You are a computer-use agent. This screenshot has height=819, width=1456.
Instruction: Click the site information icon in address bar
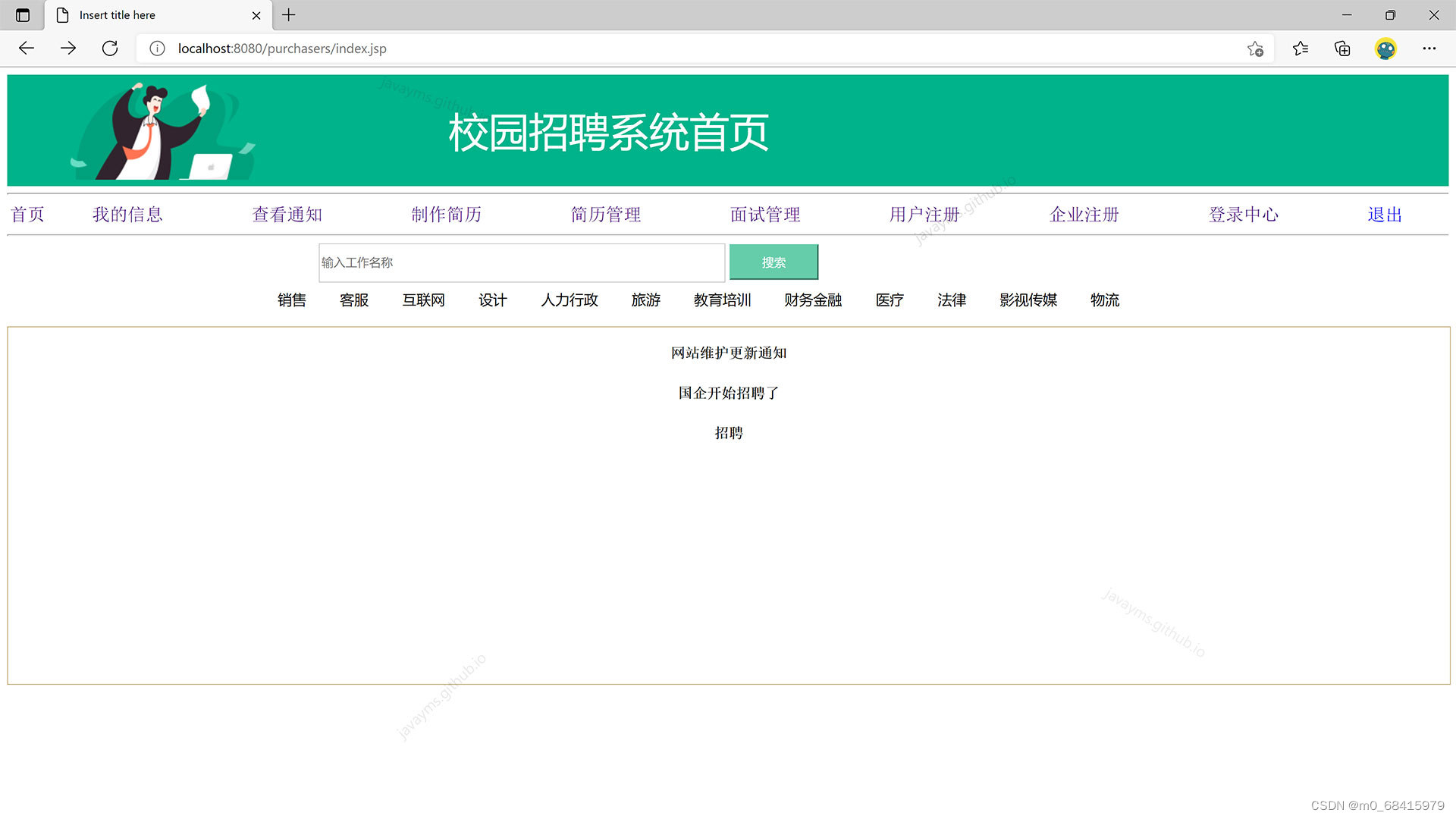[x=157, y=48]
